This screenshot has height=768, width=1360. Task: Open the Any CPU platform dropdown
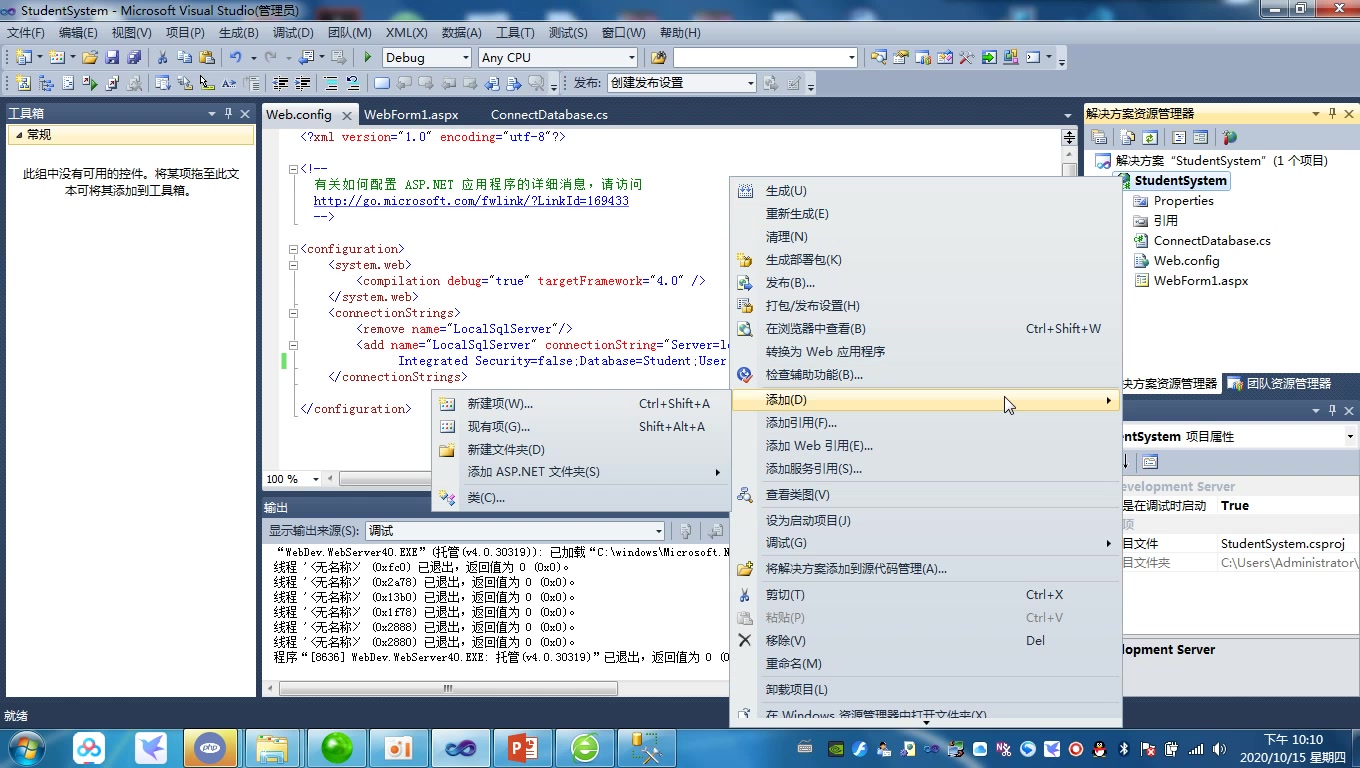click(631, 58)
